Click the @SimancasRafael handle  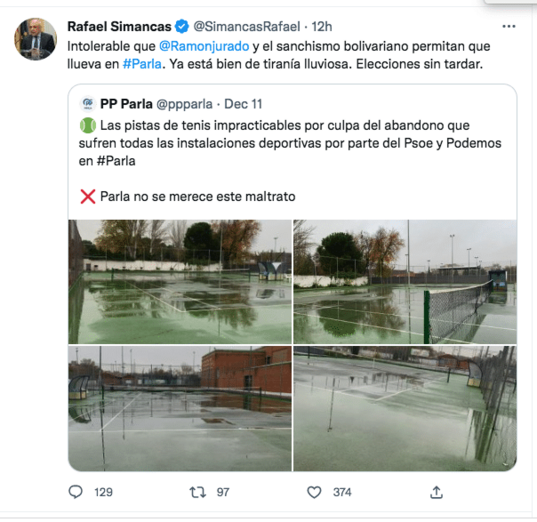[247, 26]
